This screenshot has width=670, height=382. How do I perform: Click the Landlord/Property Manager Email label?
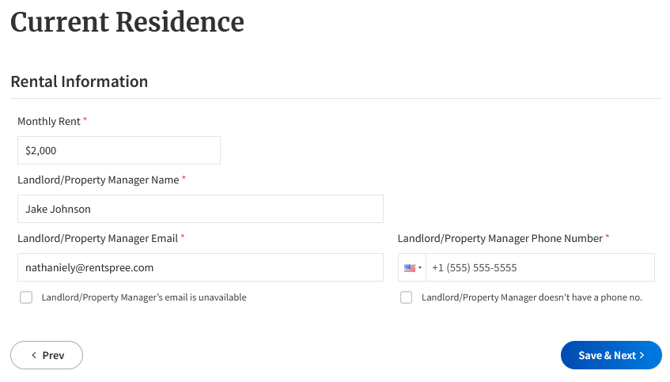[x=97, y=238]
